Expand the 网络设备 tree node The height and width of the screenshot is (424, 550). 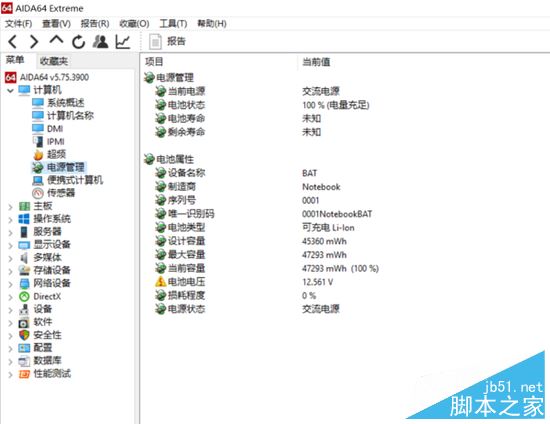click(x=10, y=284)
